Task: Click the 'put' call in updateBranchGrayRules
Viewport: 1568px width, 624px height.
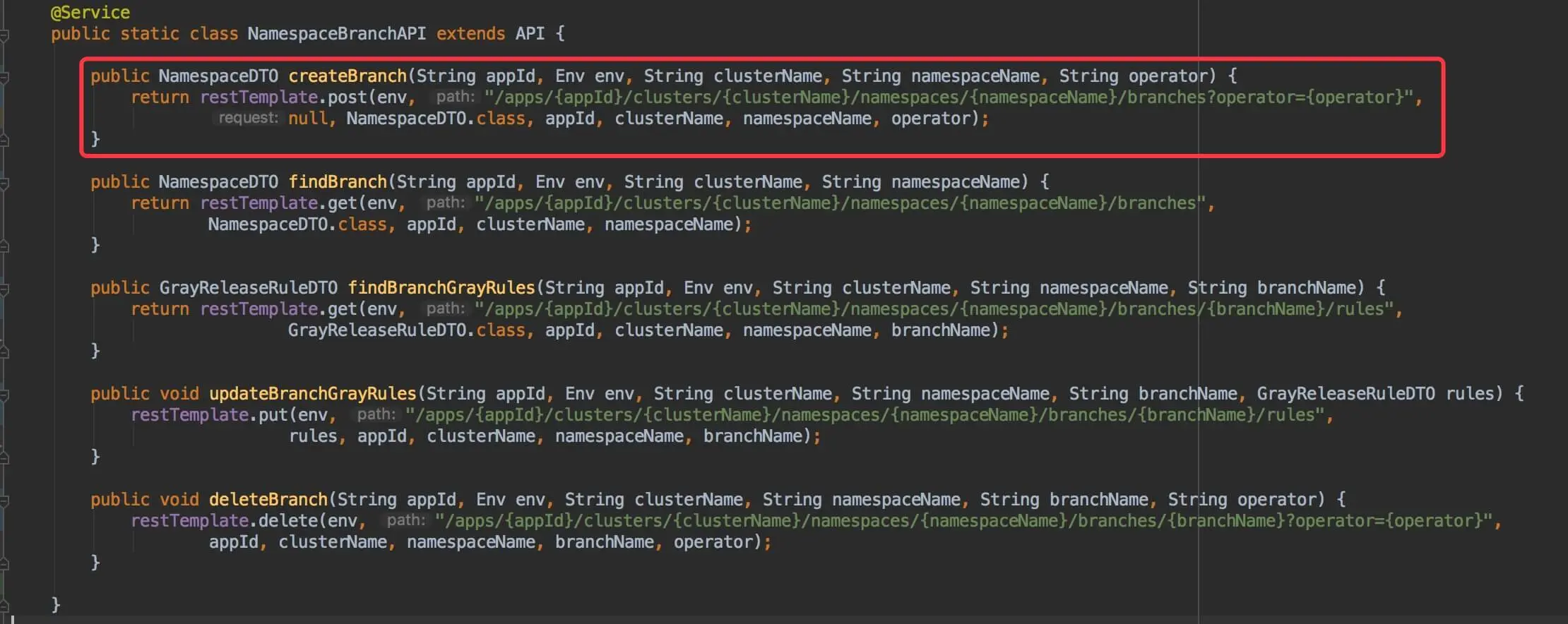Action: pyautogui.click(x=273, y=414)
